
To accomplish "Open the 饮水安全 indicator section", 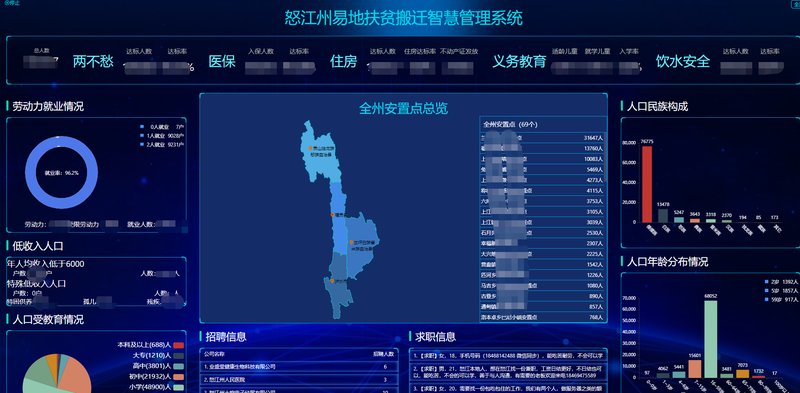I will 683,62.
